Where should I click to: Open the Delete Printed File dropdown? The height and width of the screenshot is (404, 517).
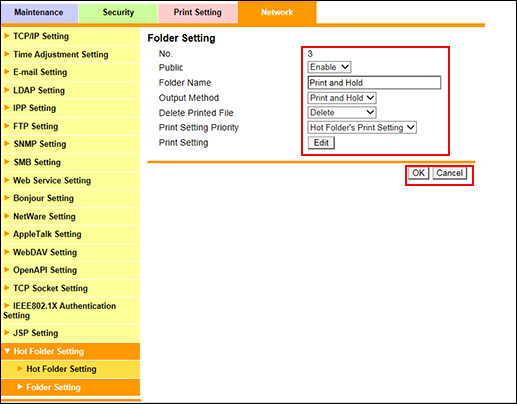coord(342,113)
